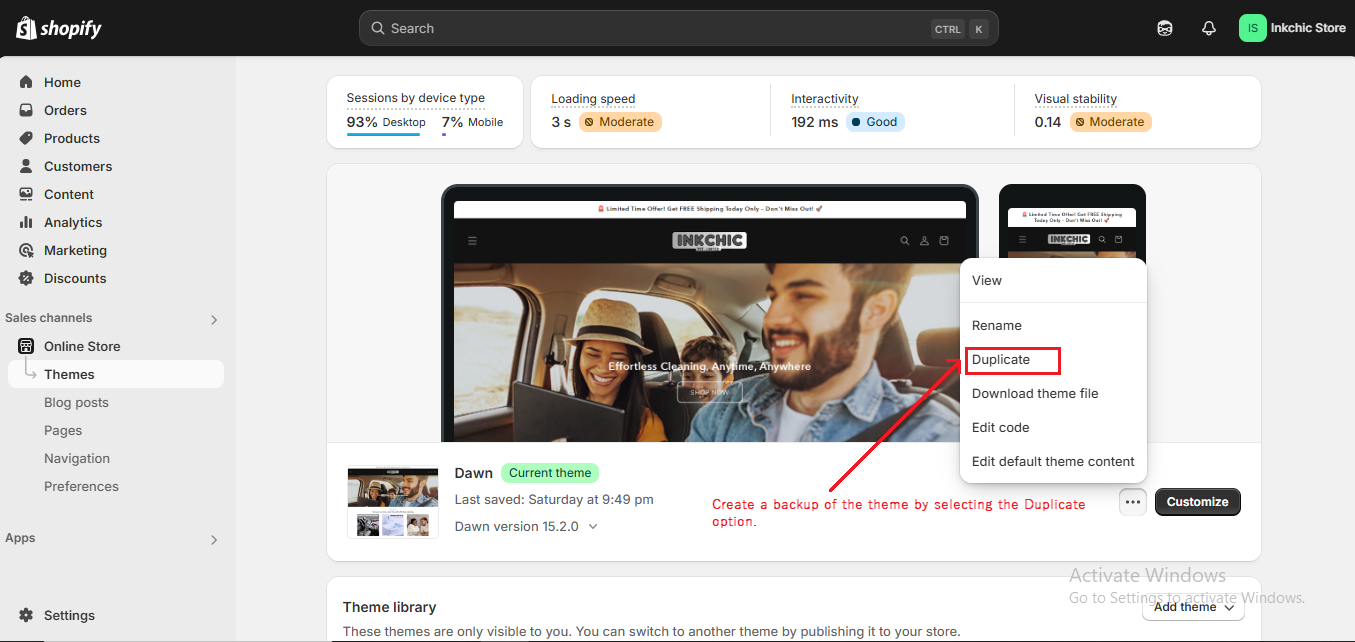The image size is (1355, 642).
Task: Click Last saved Saturday at 9:49 pm
Action: coord(554,499)
